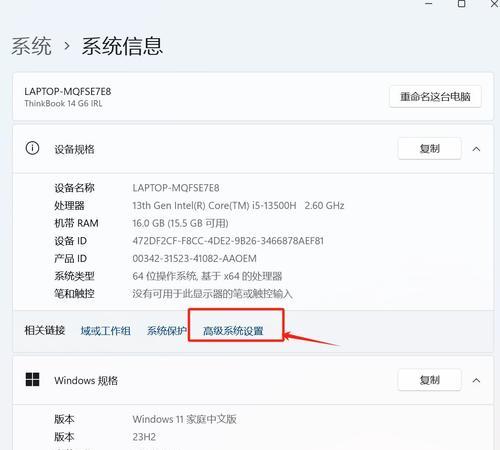The height and width of the screenshot is (450, 500).
Task: Collapse the 设备规格 section chevron
Action: click(x=476, y=149)
